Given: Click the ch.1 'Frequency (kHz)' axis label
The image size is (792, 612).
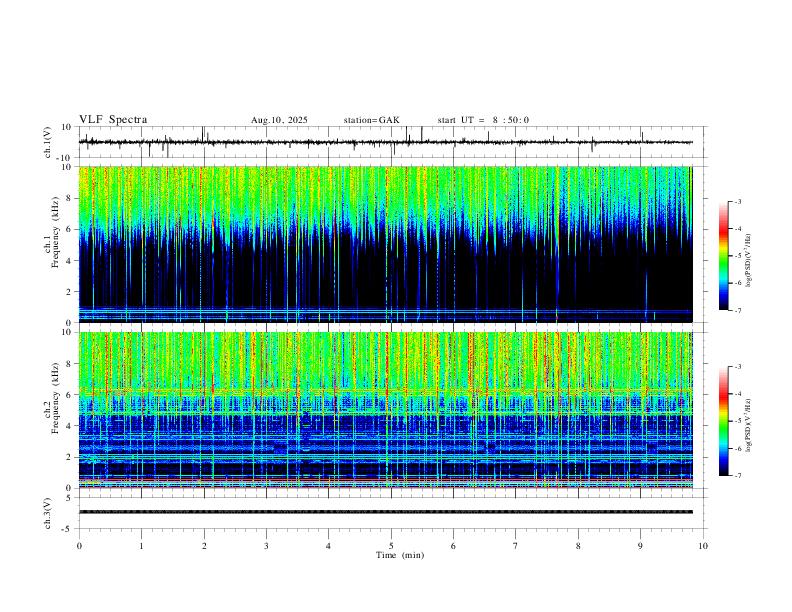Looking at the screenshot, I should (55, 233).
